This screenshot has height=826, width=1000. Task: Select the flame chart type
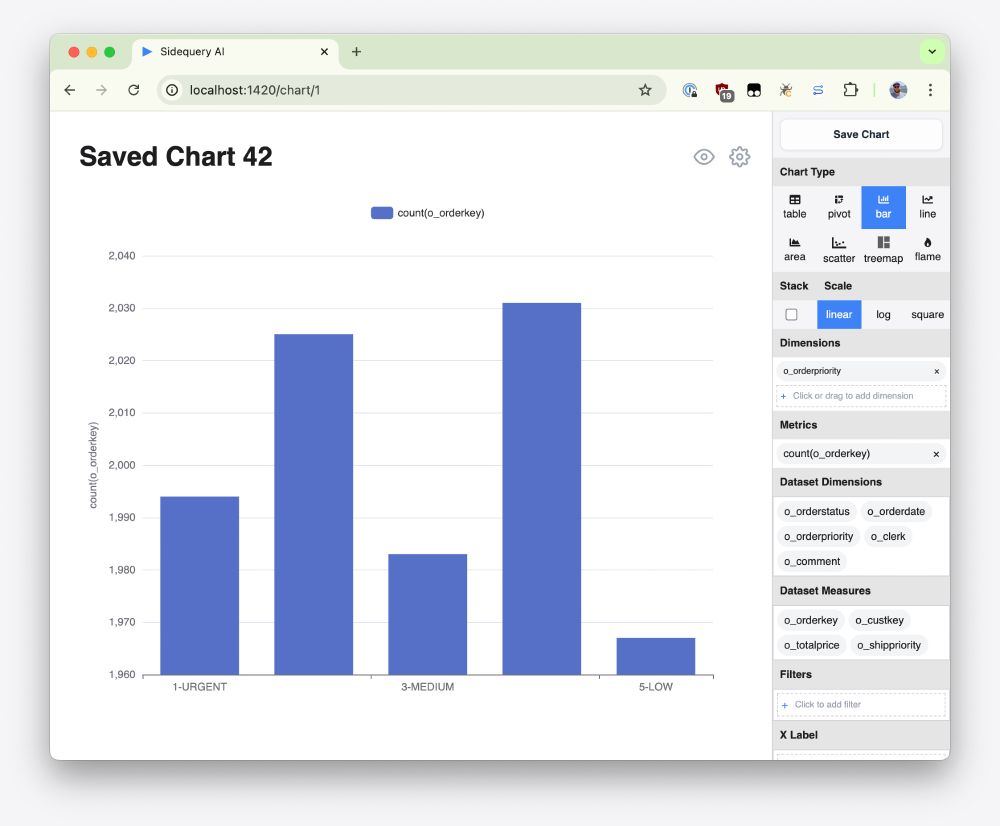point(927,250)
